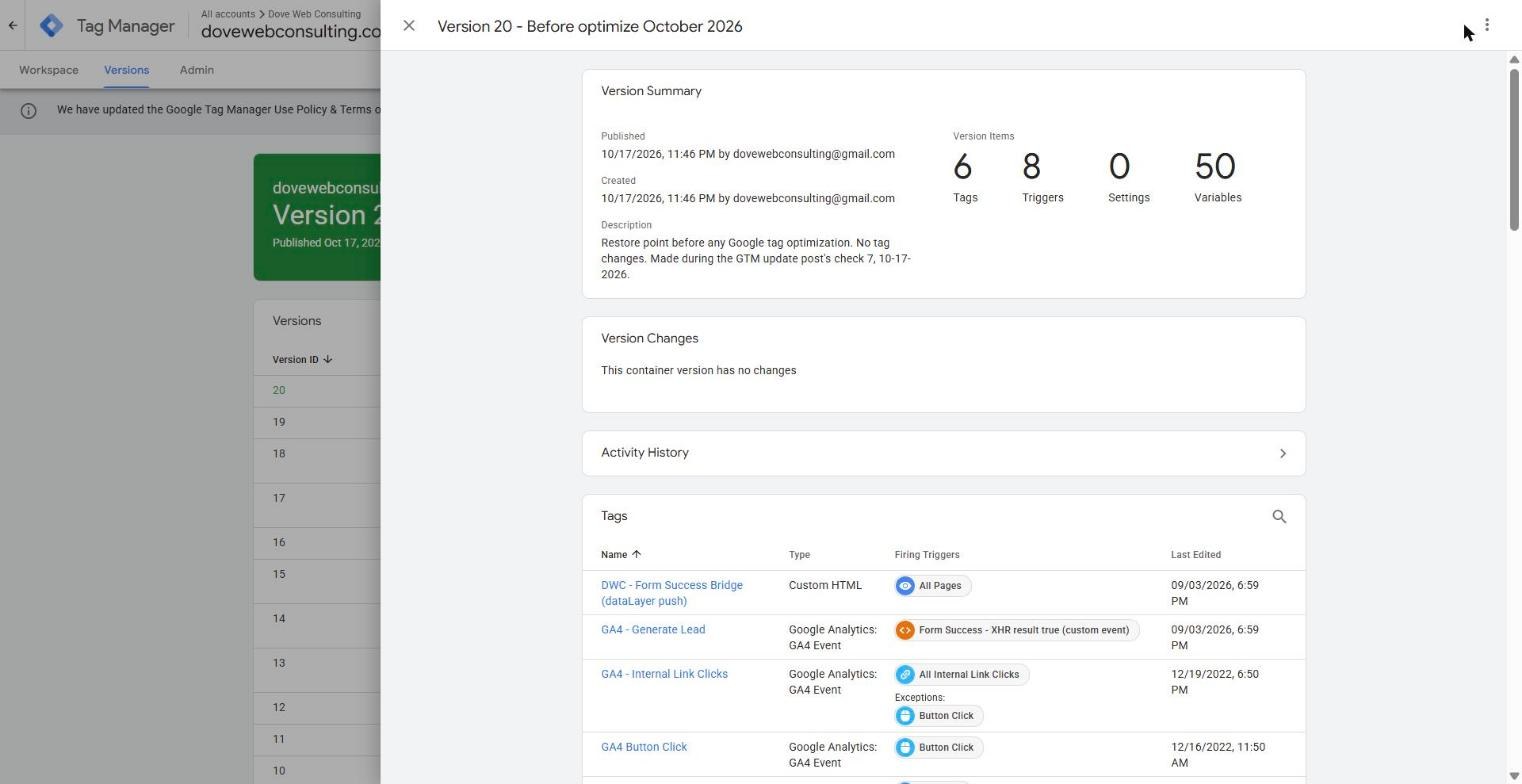Select version 20 in the Versions list
The width and height of the screenshot is (1522, 784).
coord(279,391)
